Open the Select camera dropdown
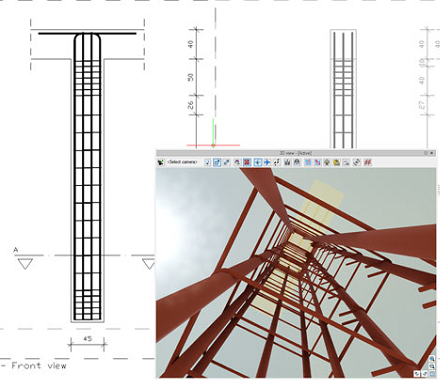 (182, 162)
